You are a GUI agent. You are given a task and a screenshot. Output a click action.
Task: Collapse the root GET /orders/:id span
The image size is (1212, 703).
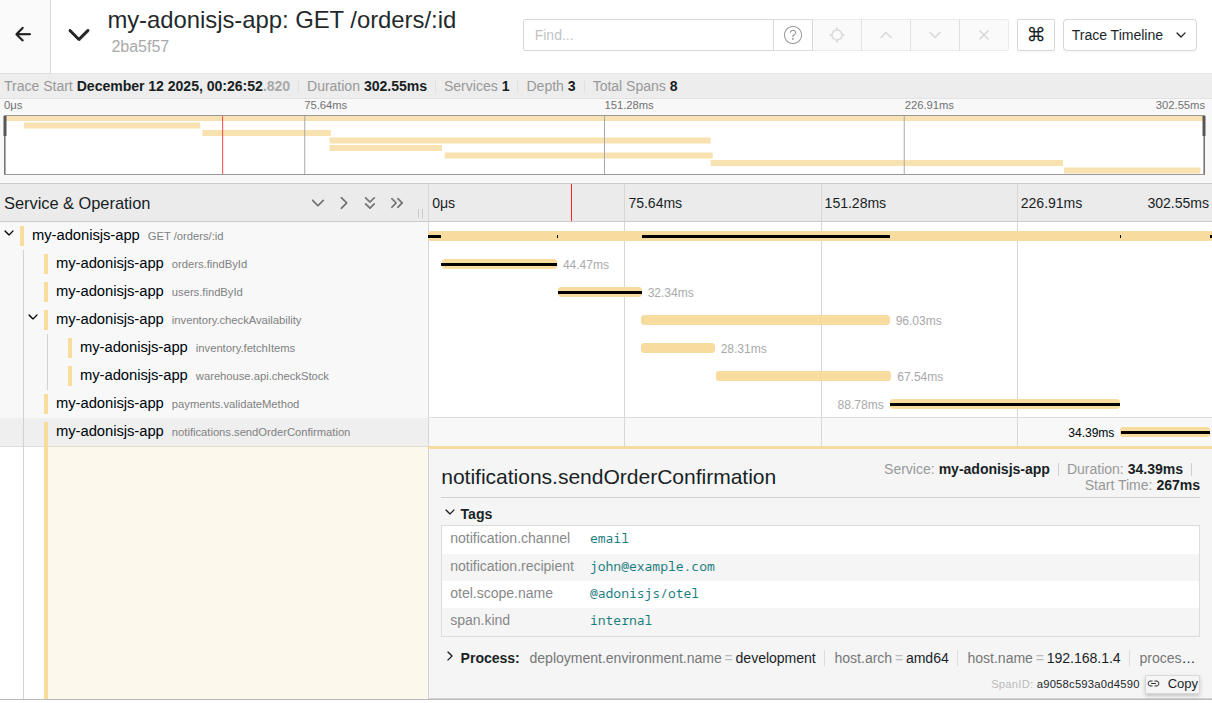(9, 235)
